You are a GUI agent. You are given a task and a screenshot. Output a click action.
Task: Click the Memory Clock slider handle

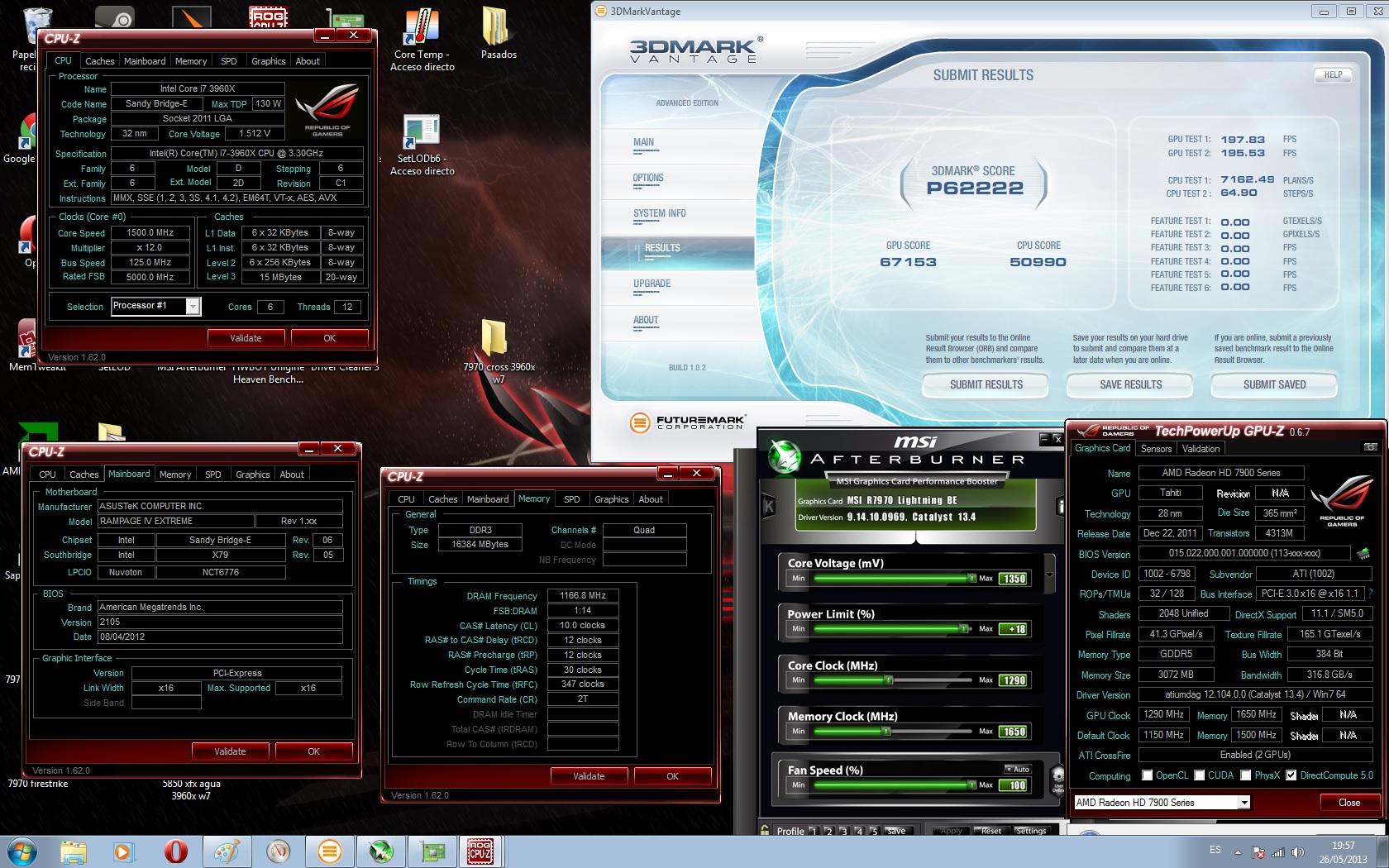pos(886,731)
